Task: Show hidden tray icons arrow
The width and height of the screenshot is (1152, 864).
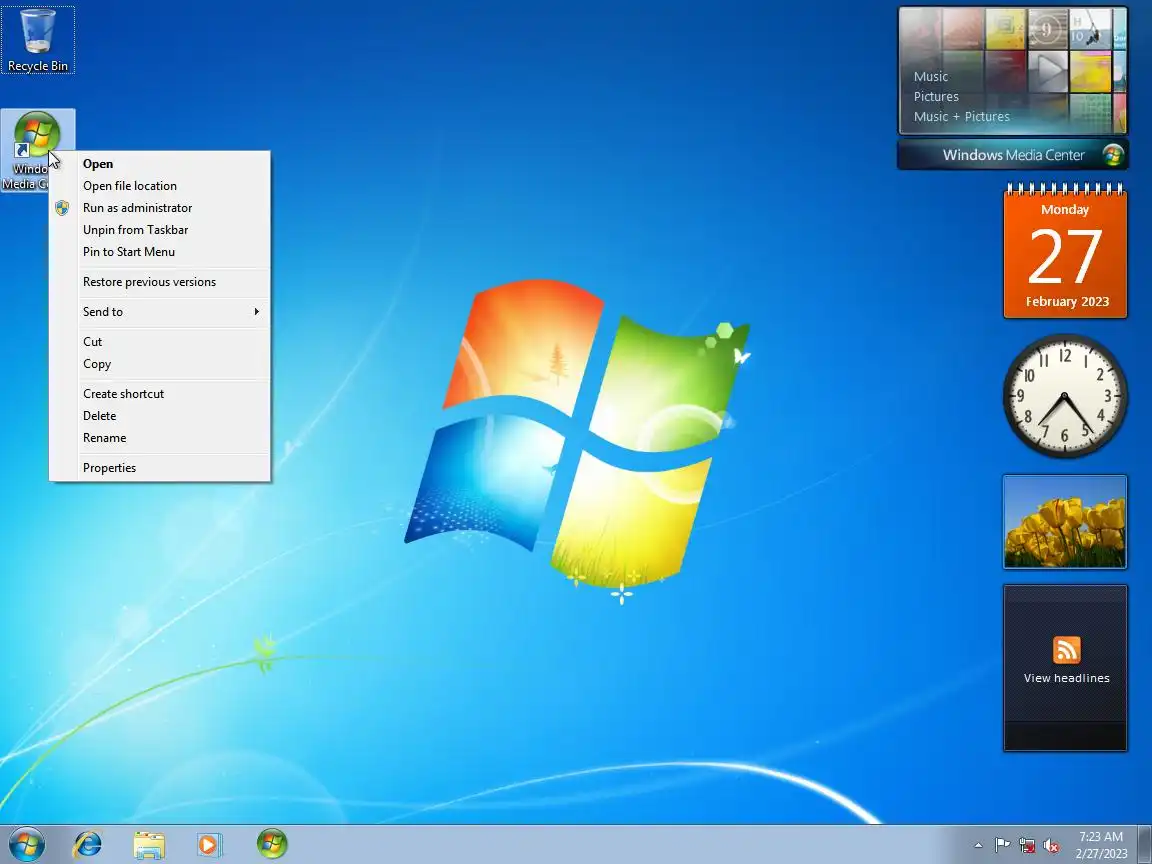Action: pyautogui.click(x=978, y=845)
